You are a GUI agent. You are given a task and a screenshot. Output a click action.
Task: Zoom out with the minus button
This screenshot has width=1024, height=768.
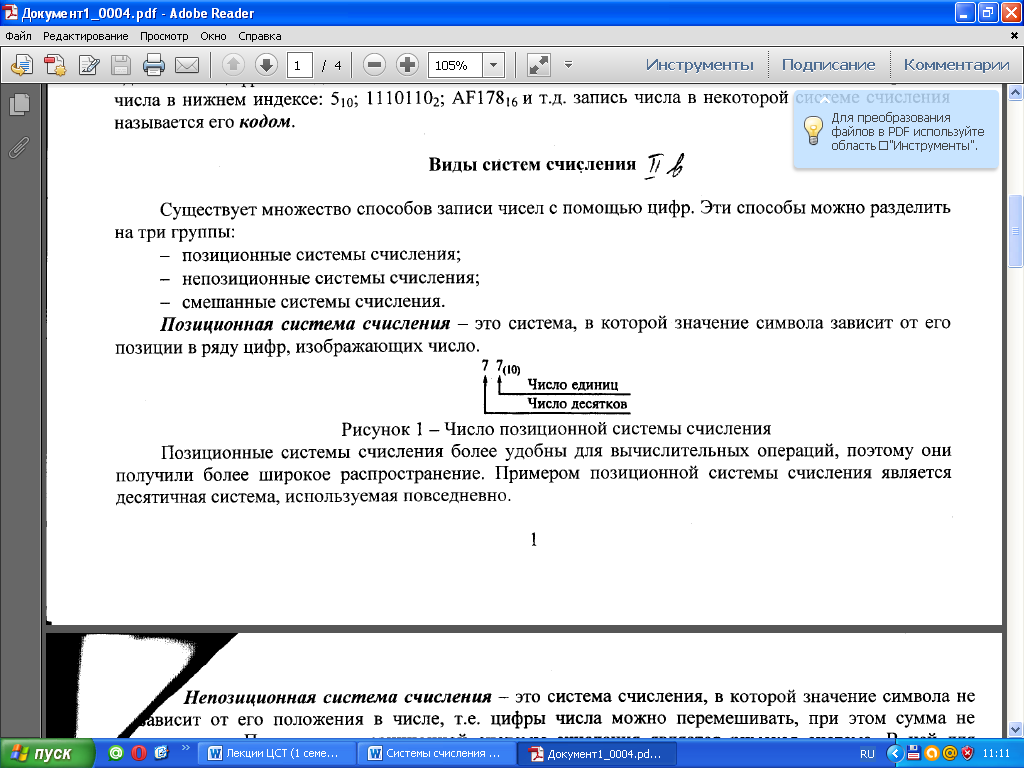tap(374, 65)
